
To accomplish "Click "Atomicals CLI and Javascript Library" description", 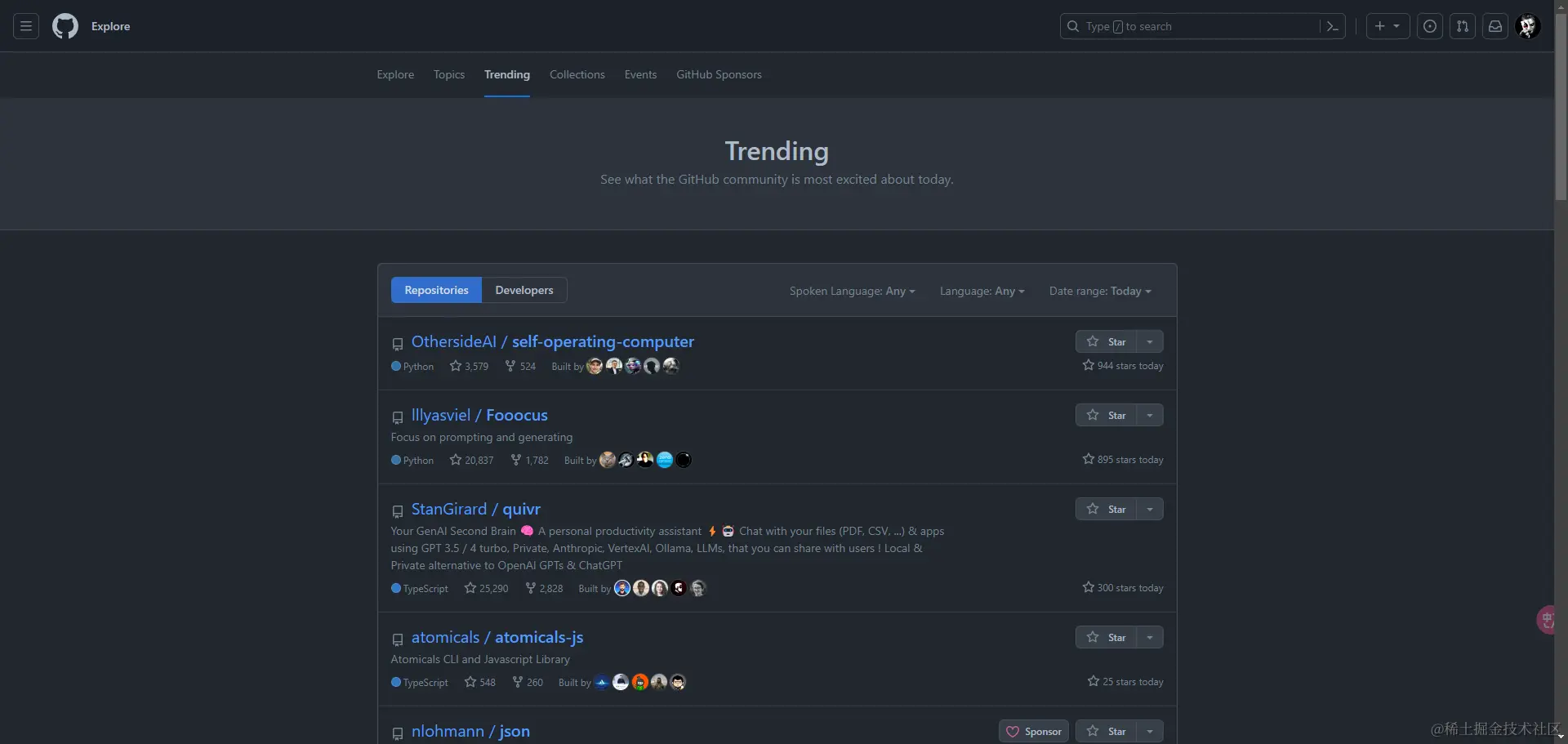I will 480,660.
